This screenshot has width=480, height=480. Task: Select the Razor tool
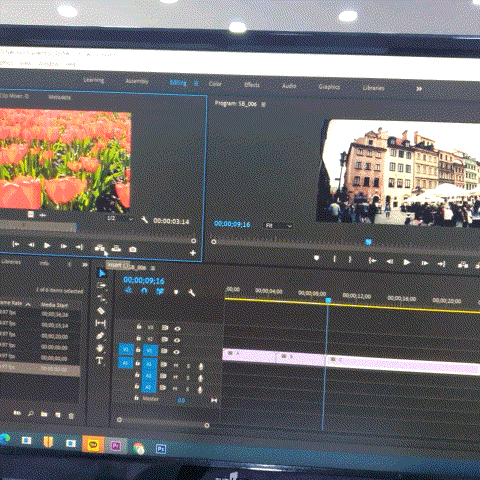(x=101, y=311)
